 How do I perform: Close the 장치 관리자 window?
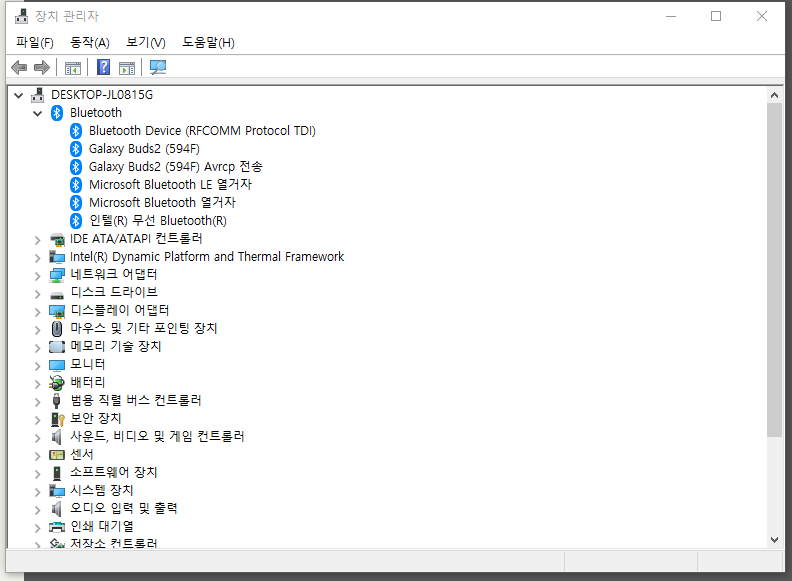pyautogui.click(x=762, y=17)
